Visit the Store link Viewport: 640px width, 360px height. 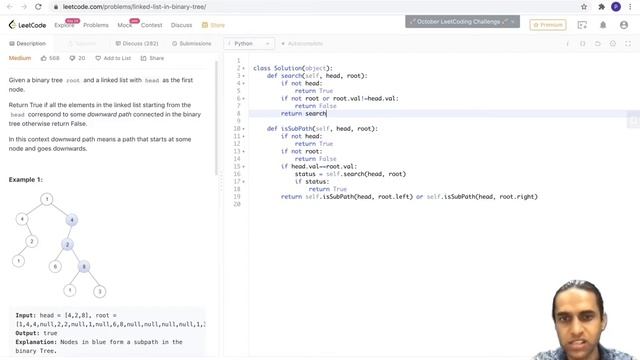213,25
